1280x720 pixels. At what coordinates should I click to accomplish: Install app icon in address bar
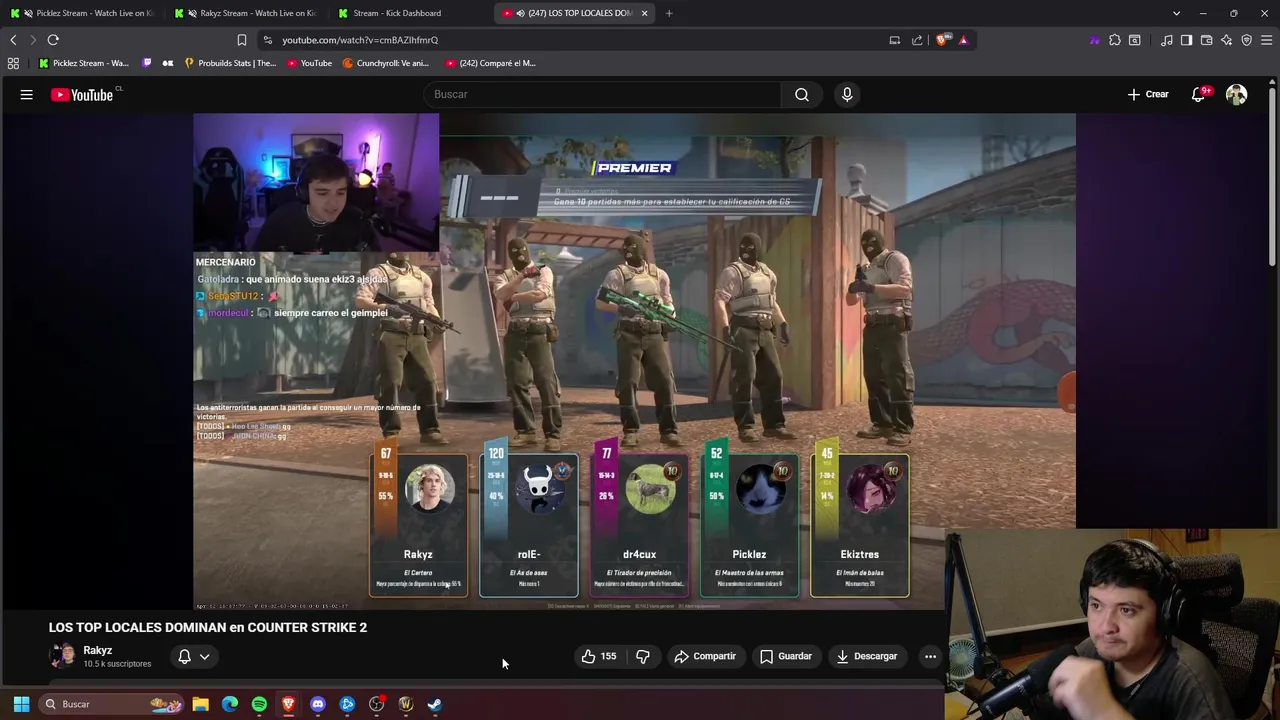pos(895,40)
